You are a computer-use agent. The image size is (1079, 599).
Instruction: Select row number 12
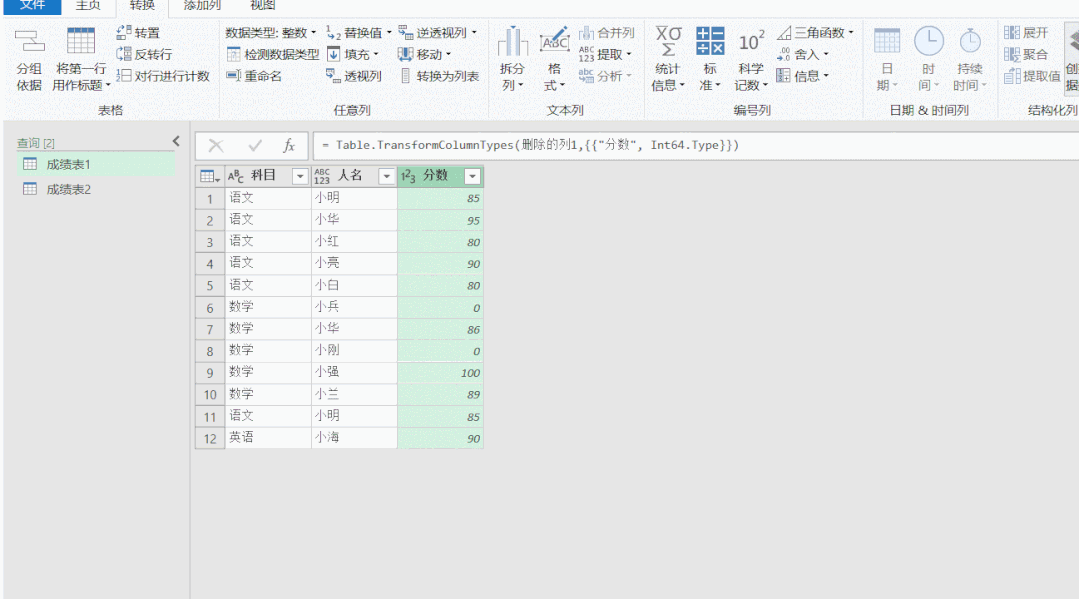click(210, 438)
